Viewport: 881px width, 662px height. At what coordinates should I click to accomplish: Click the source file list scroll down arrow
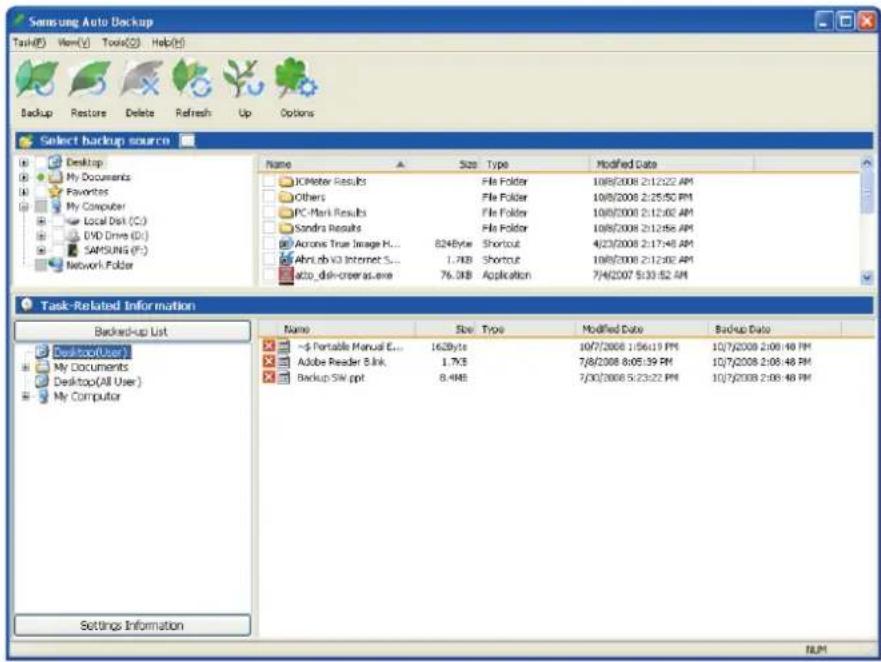click(x=867, y=276)
